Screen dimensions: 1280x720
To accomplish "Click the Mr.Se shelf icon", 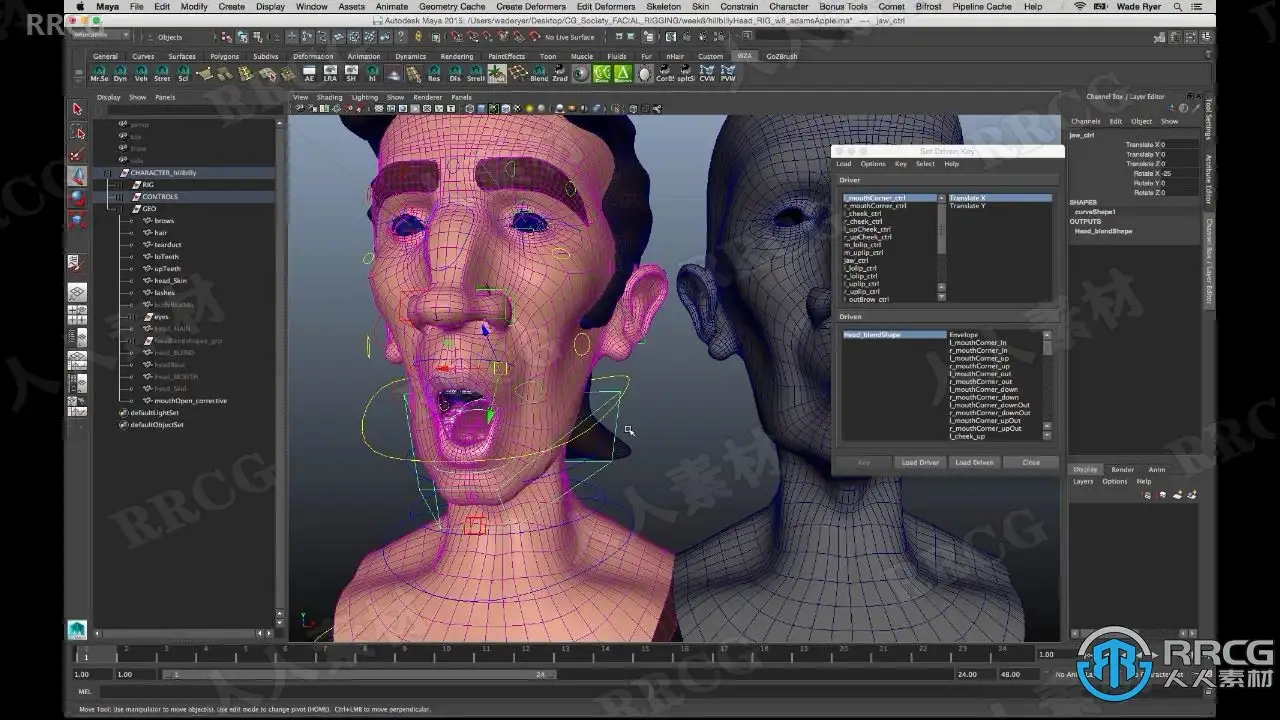I will [x=100, y=73].
